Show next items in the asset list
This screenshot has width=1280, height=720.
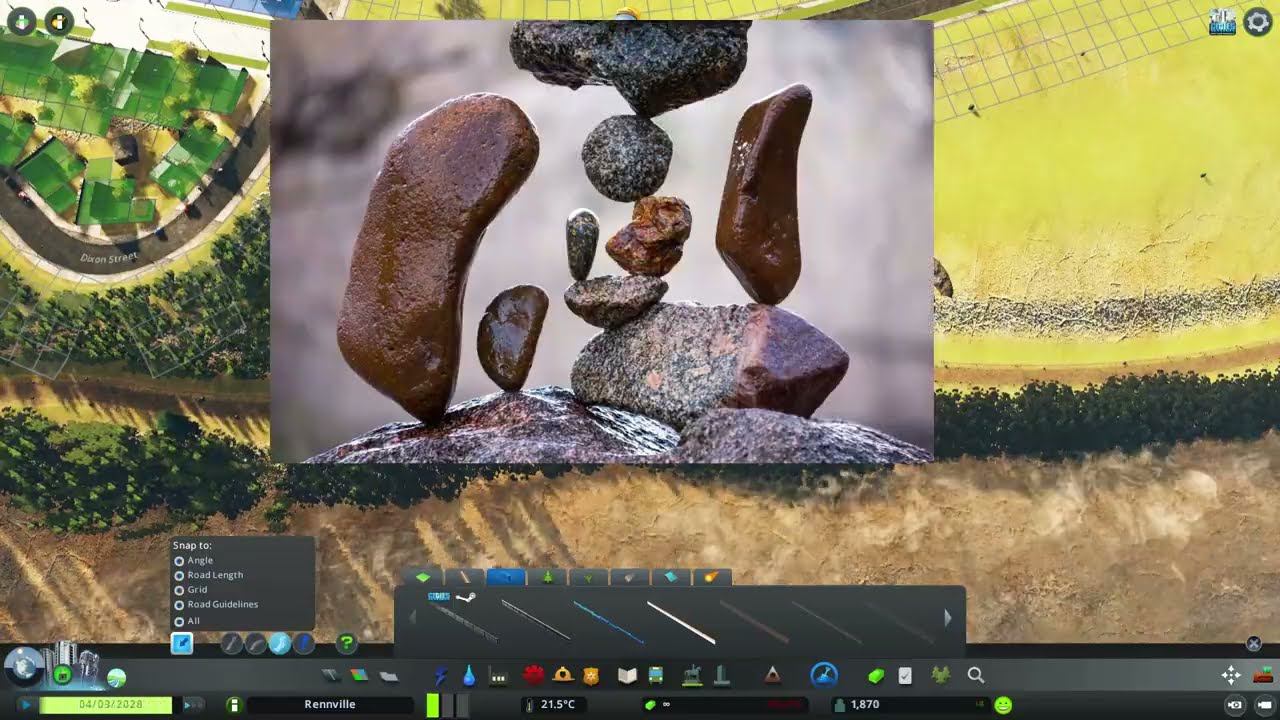point(948,618)
